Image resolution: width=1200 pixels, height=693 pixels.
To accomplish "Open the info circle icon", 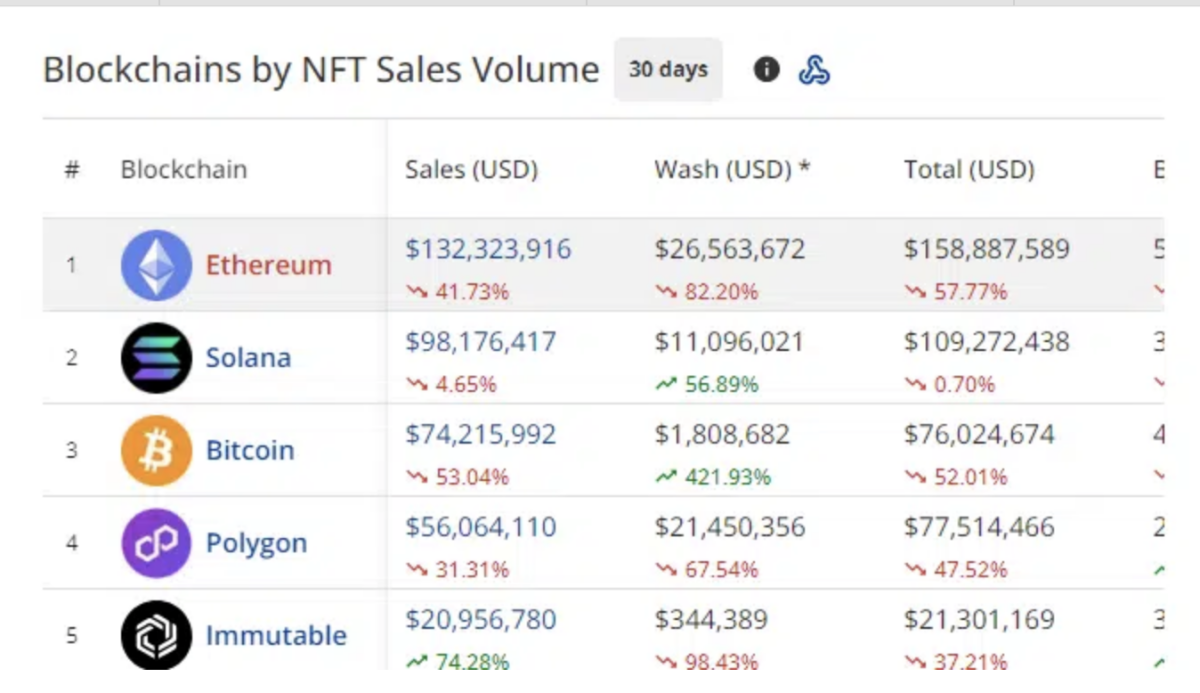I will 766,70.
